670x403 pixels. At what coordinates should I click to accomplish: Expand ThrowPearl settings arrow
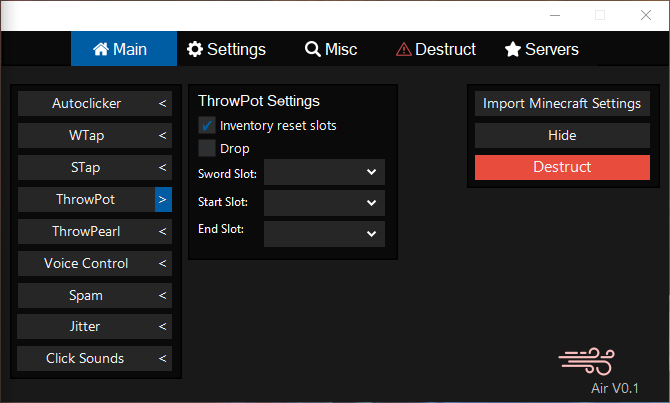coord(163,232)
